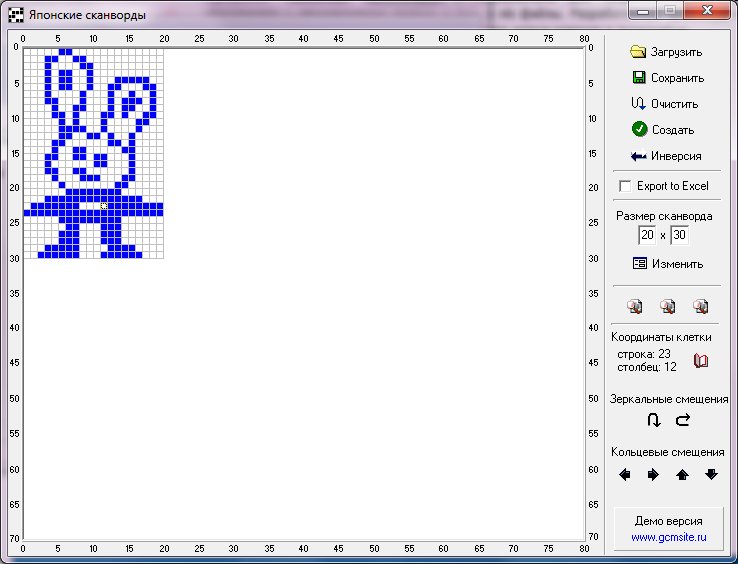738x564 pixels.
Task: Click the Размер сканворда label
Action: tap(664, 216)
